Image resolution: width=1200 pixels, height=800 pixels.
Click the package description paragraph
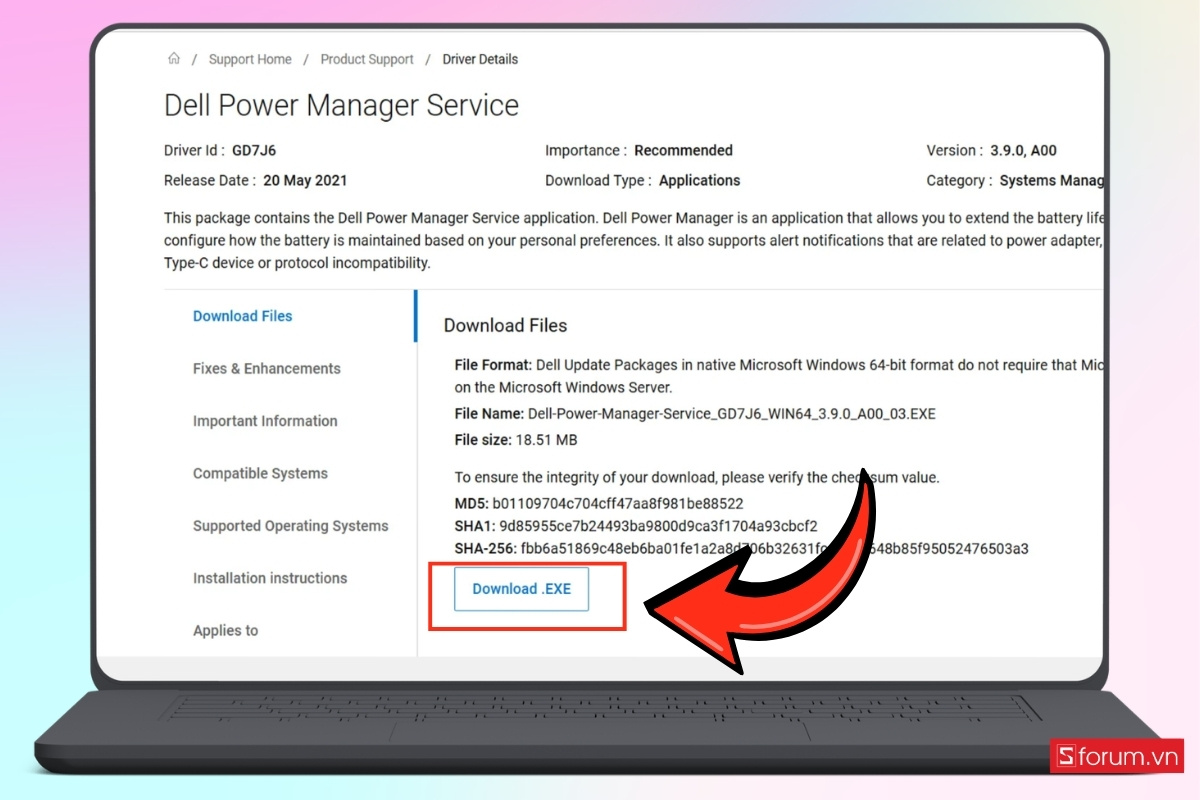[633, 240]
